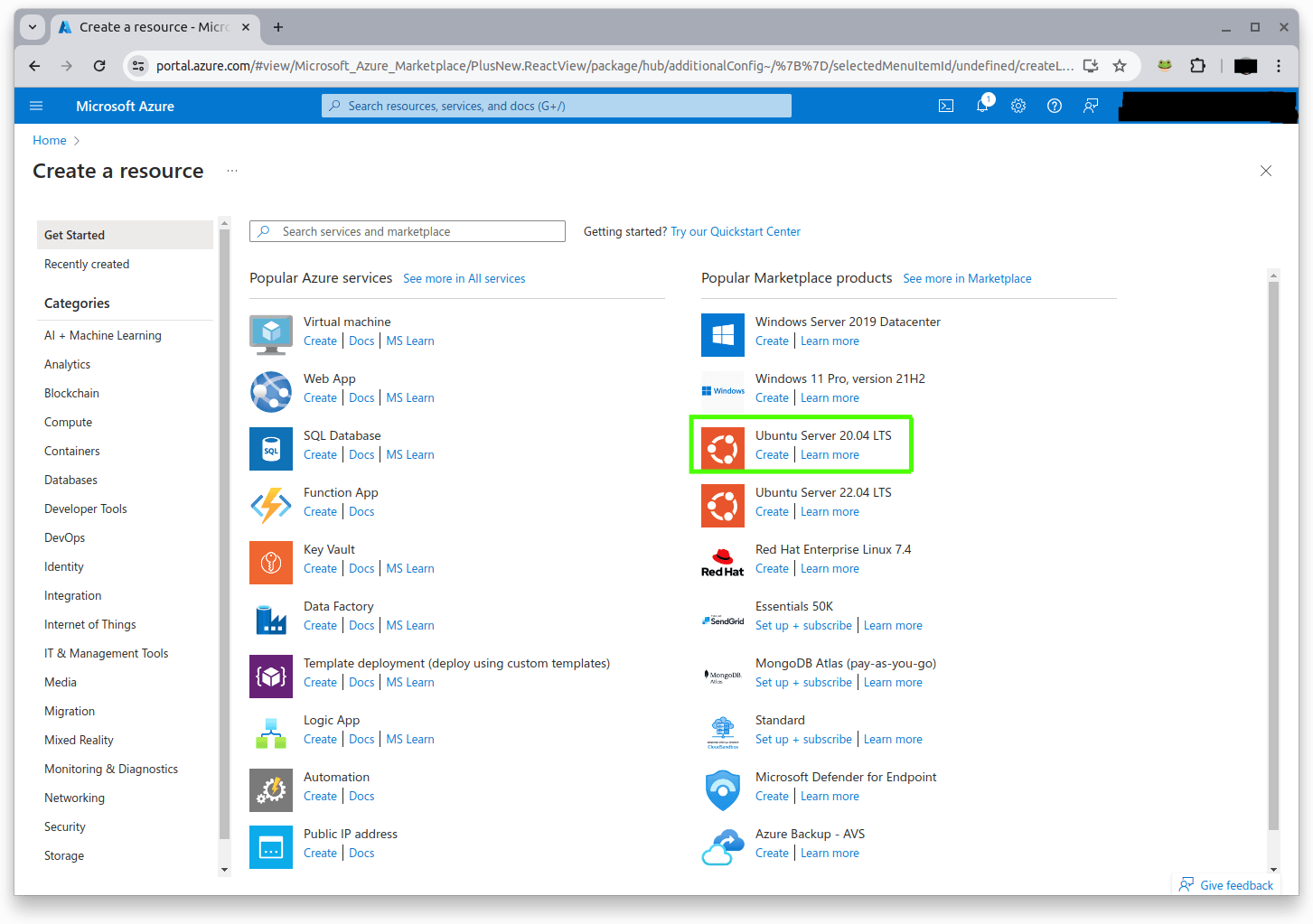The height and width of the screenshot is (924, 1313).
Task: Open the notifications bell icon
Action: click(x=982, y=106)
